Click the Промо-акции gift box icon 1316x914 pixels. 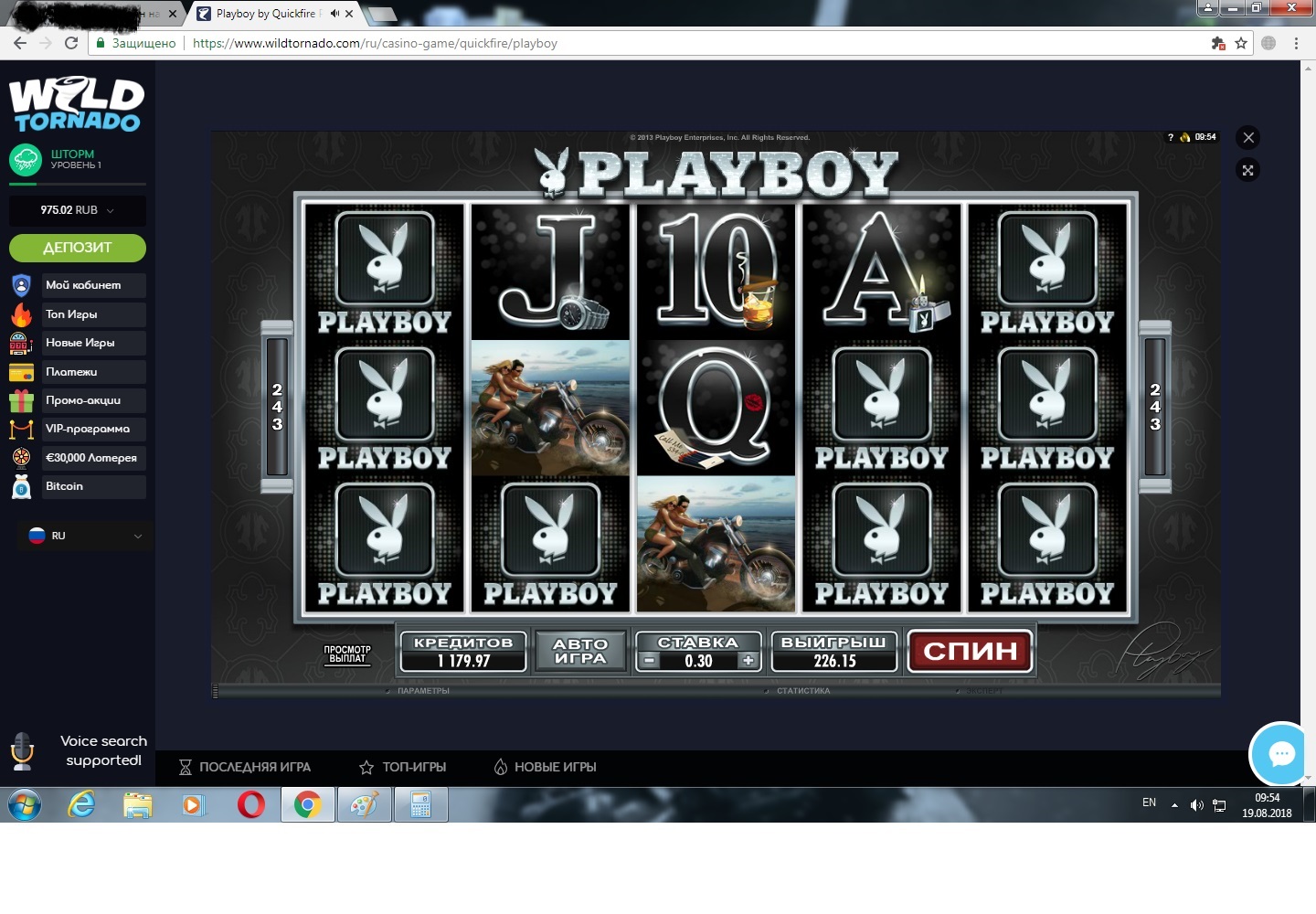(21, 400)
